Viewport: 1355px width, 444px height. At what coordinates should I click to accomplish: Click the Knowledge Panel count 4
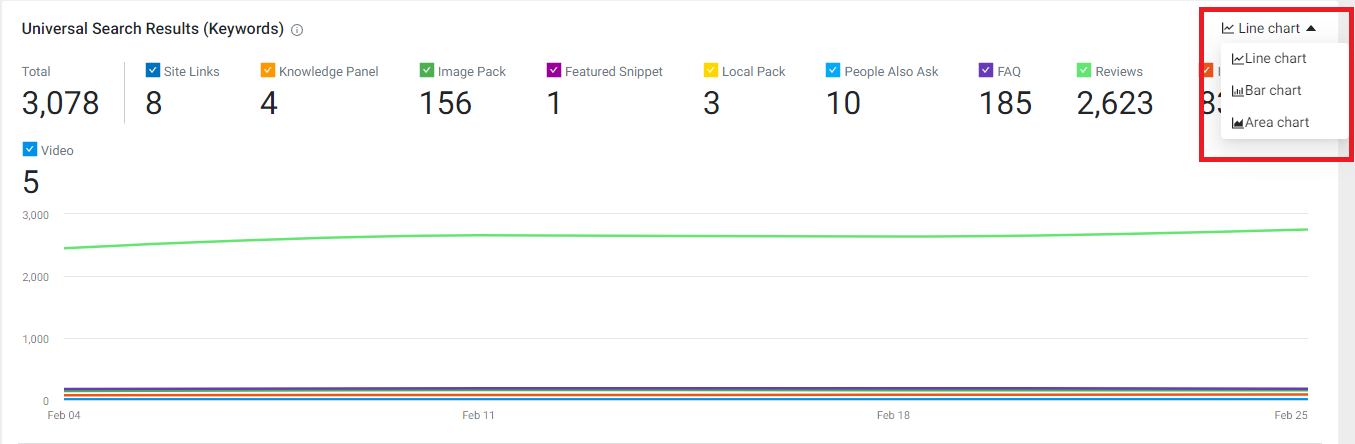pyautogui.click(x=269, y=103)
